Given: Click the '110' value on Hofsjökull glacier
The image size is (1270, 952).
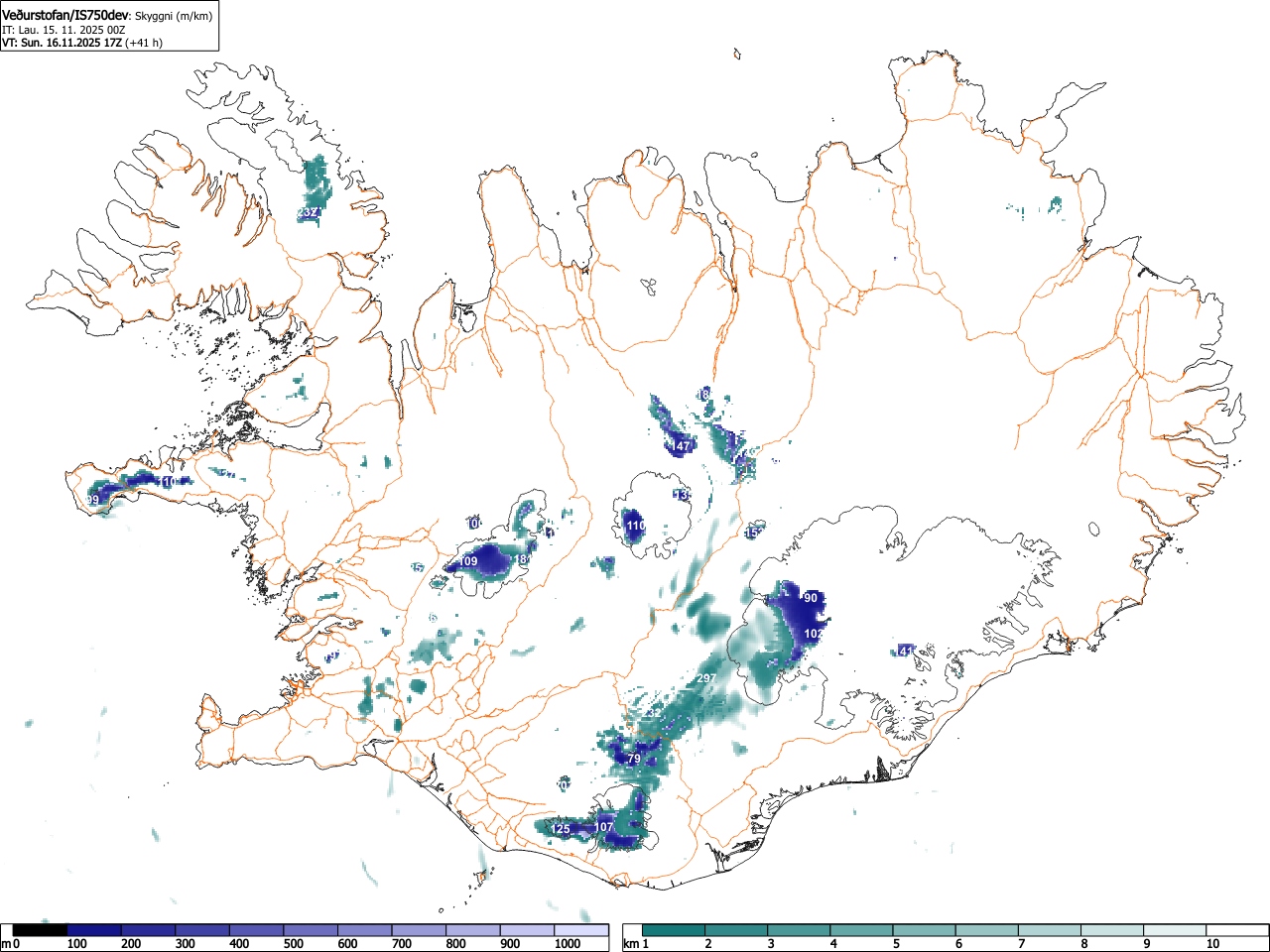Looking at the screenshot, I should pos(635,526).
